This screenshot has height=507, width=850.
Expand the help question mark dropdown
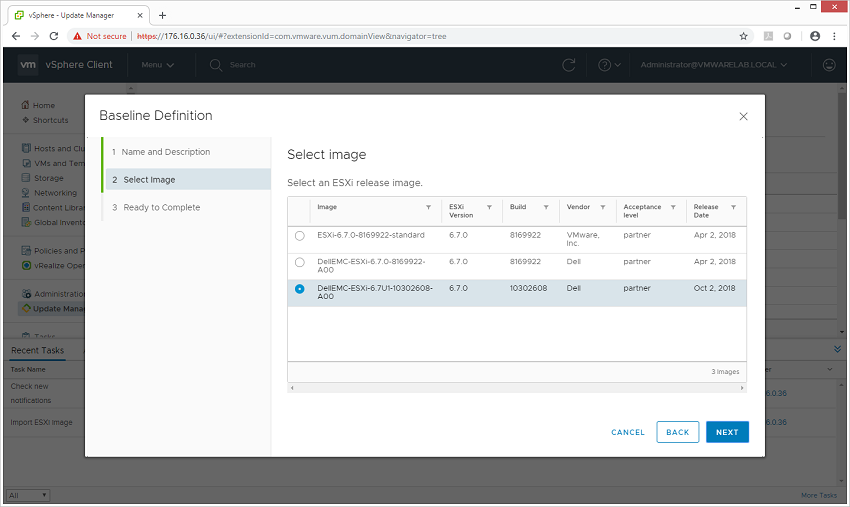tap(609, 65)
